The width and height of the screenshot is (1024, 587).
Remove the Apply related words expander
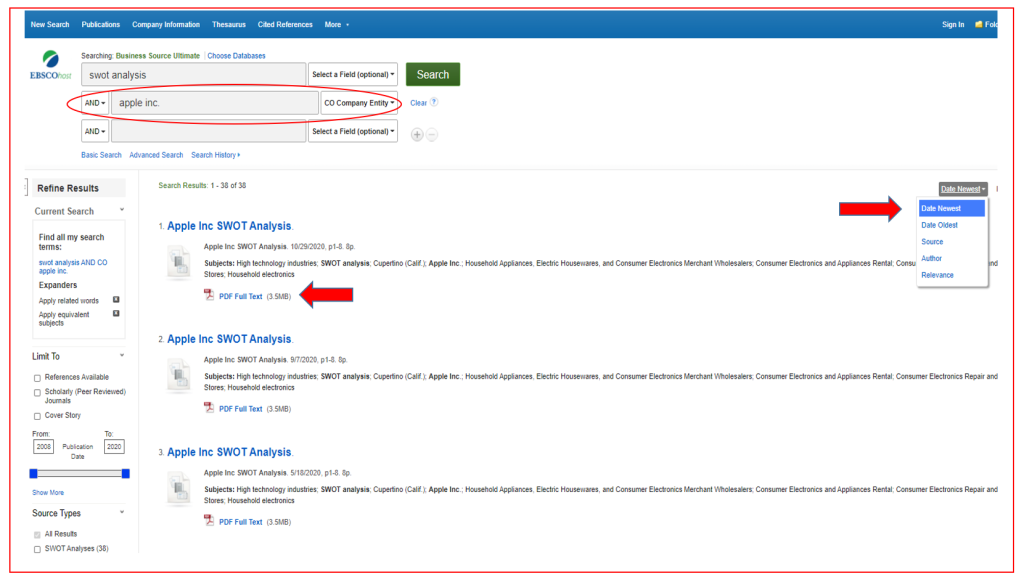click(116, 300)
